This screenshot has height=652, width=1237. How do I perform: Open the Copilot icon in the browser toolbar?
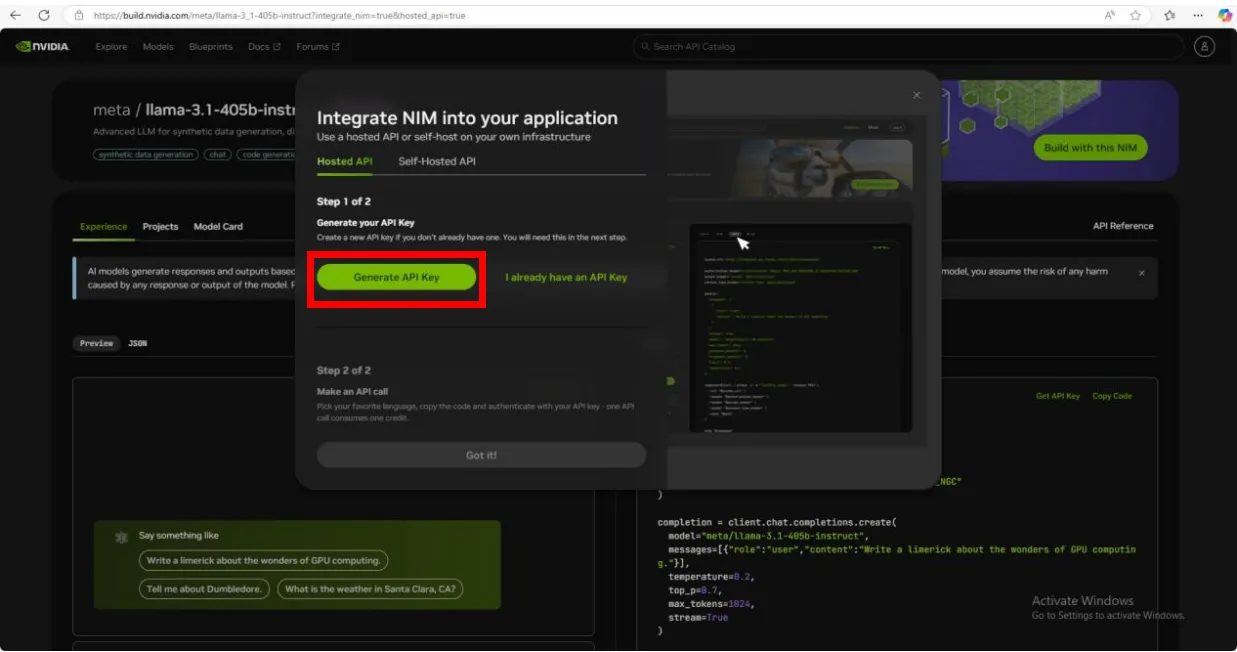(1224, 16)
